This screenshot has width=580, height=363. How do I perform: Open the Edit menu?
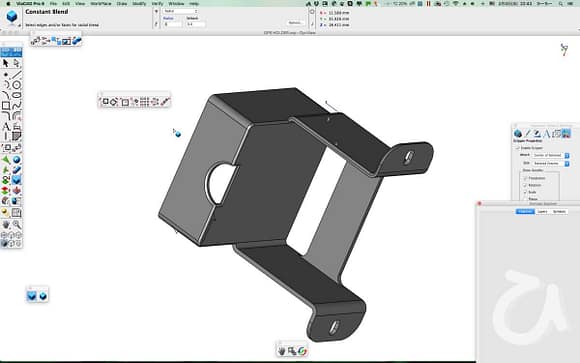(66, 3)
